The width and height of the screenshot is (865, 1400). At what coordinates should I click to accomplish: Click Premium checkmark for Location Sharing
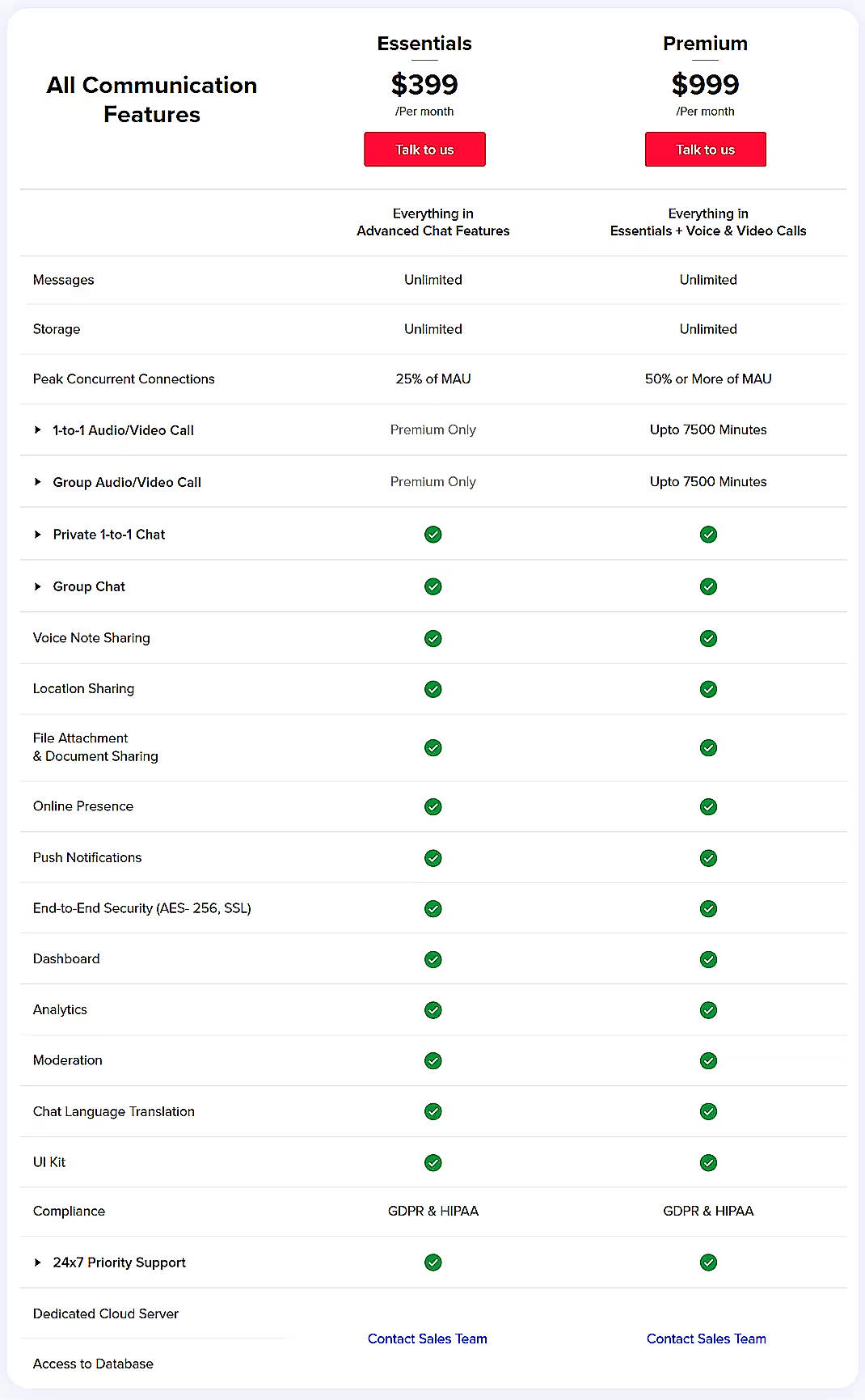tap(708, 689)
